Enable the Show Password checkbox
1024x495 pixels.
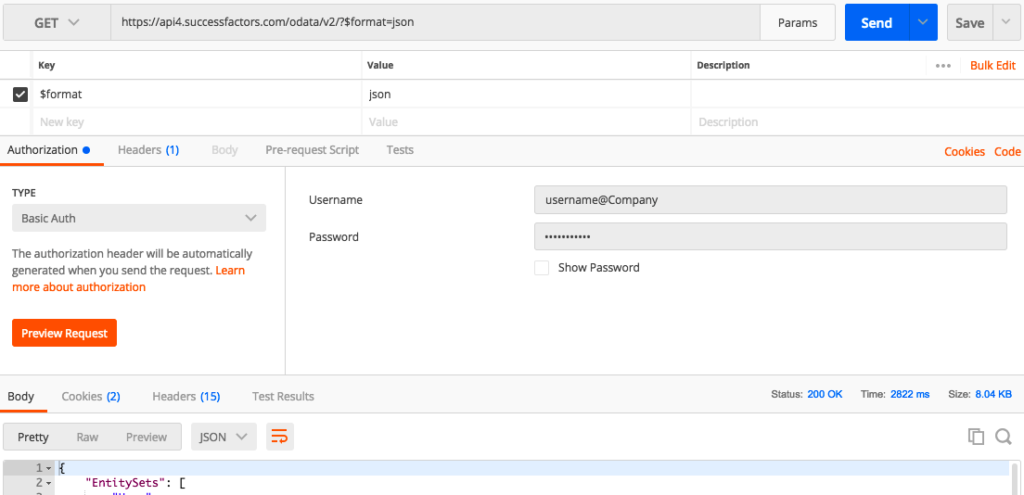click(x=541, y=267)
